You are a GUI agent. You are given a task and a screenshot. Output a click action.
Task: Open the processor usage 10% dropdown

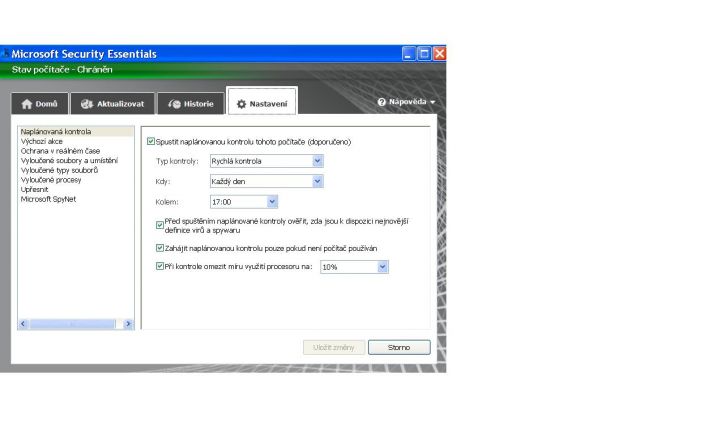click(355, 267)
